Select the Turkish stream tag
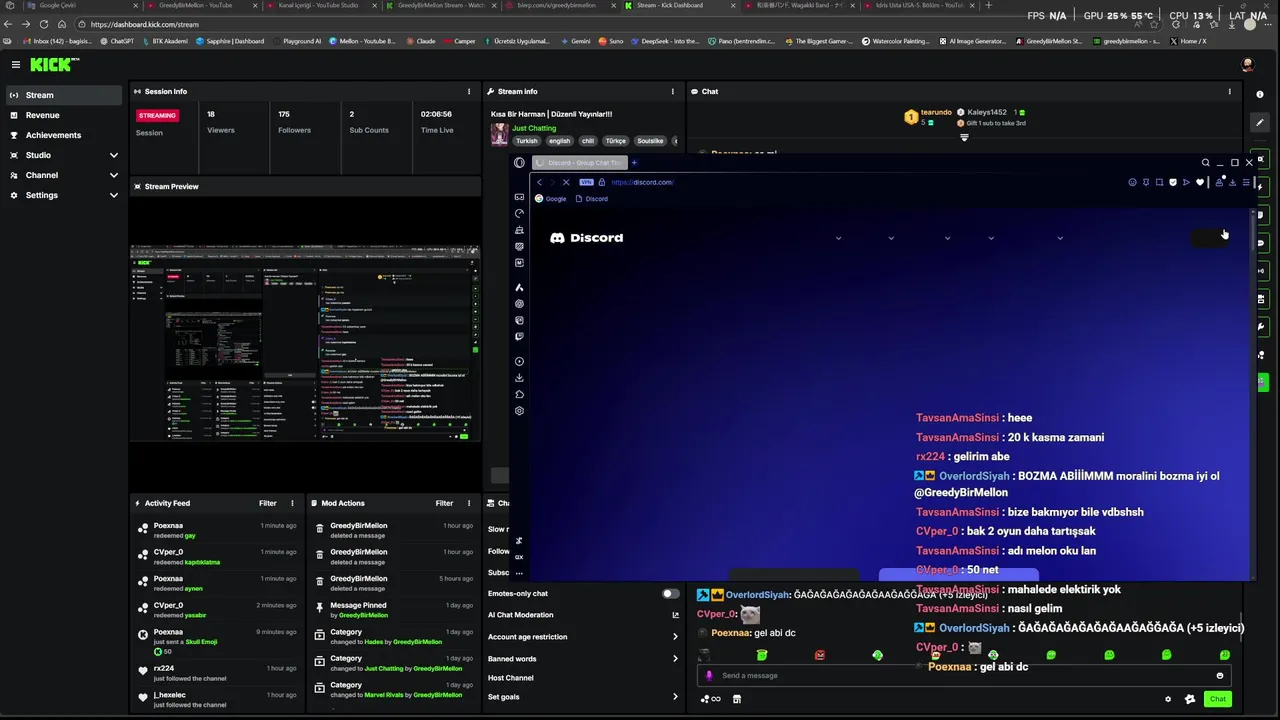This screenshot has height=720, width=1280. [527, 141]
